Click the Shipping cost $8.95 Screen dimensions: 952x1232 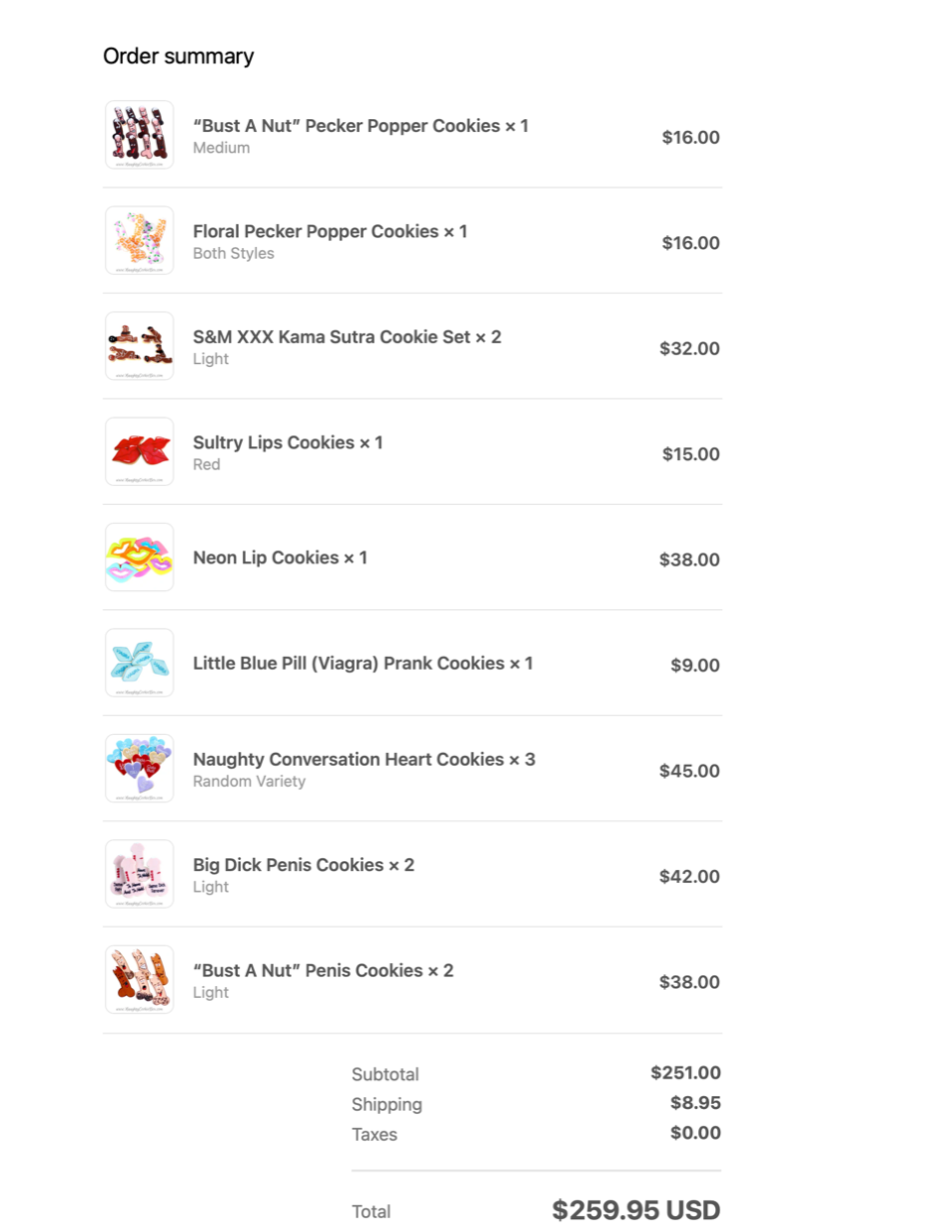(695, 1102)
